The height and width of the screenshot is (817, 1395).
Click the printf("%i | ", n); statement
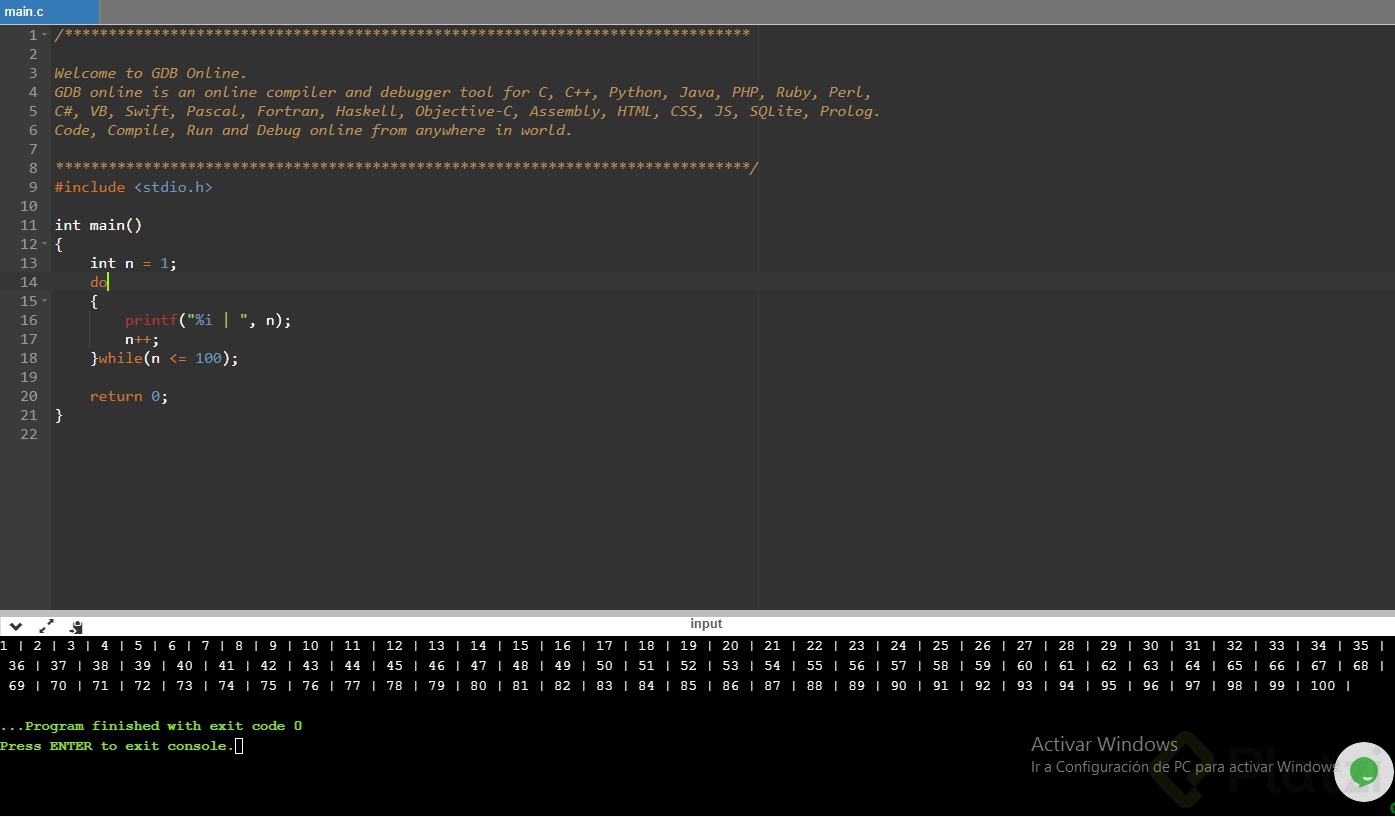(x=208, y=320)
